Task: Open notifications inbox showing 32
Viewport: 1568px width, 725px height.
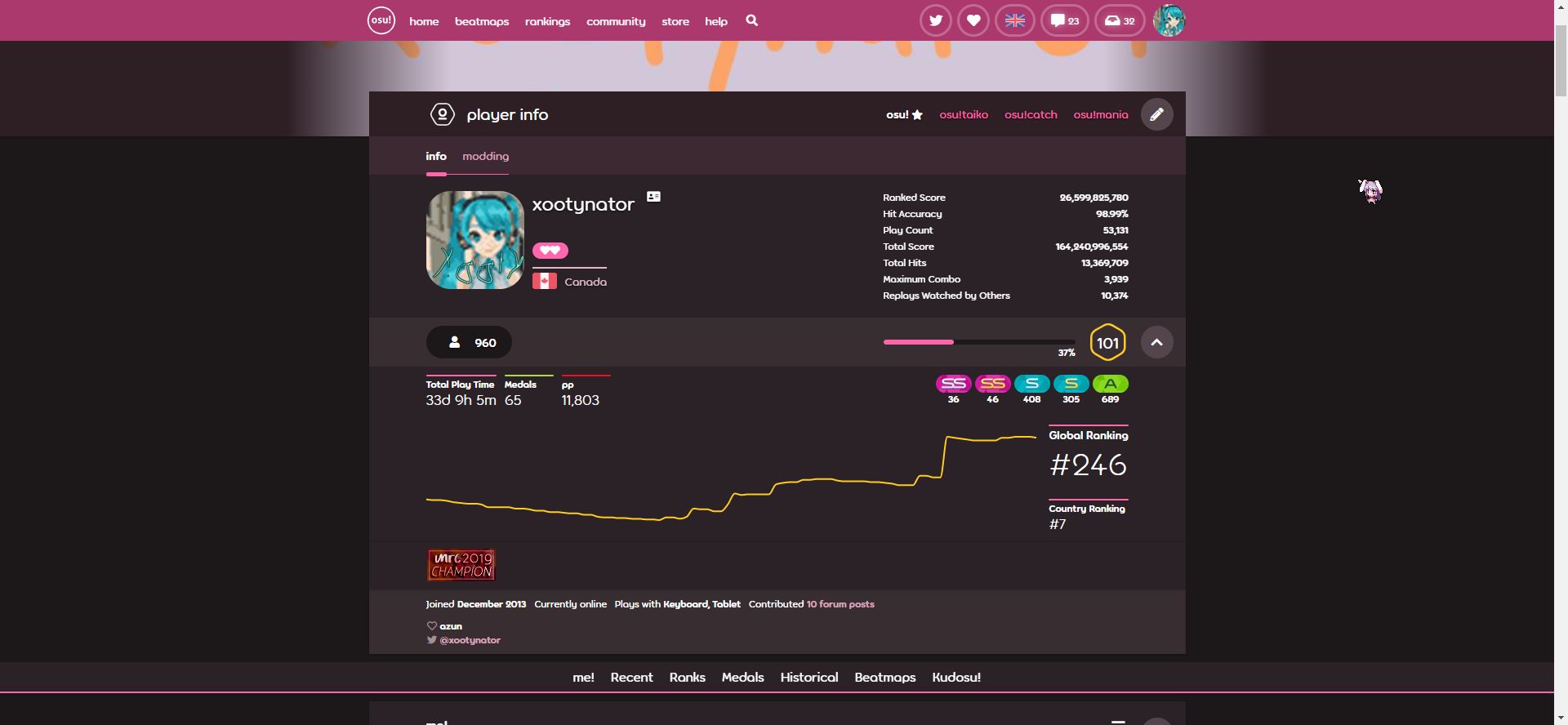Action: (x=1120, y=20)
